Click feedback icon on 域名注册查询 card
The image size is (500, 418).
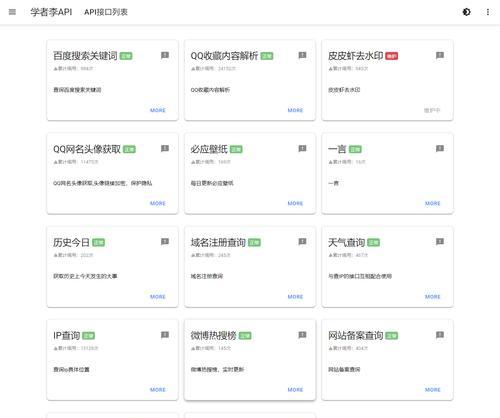point(302,241)
